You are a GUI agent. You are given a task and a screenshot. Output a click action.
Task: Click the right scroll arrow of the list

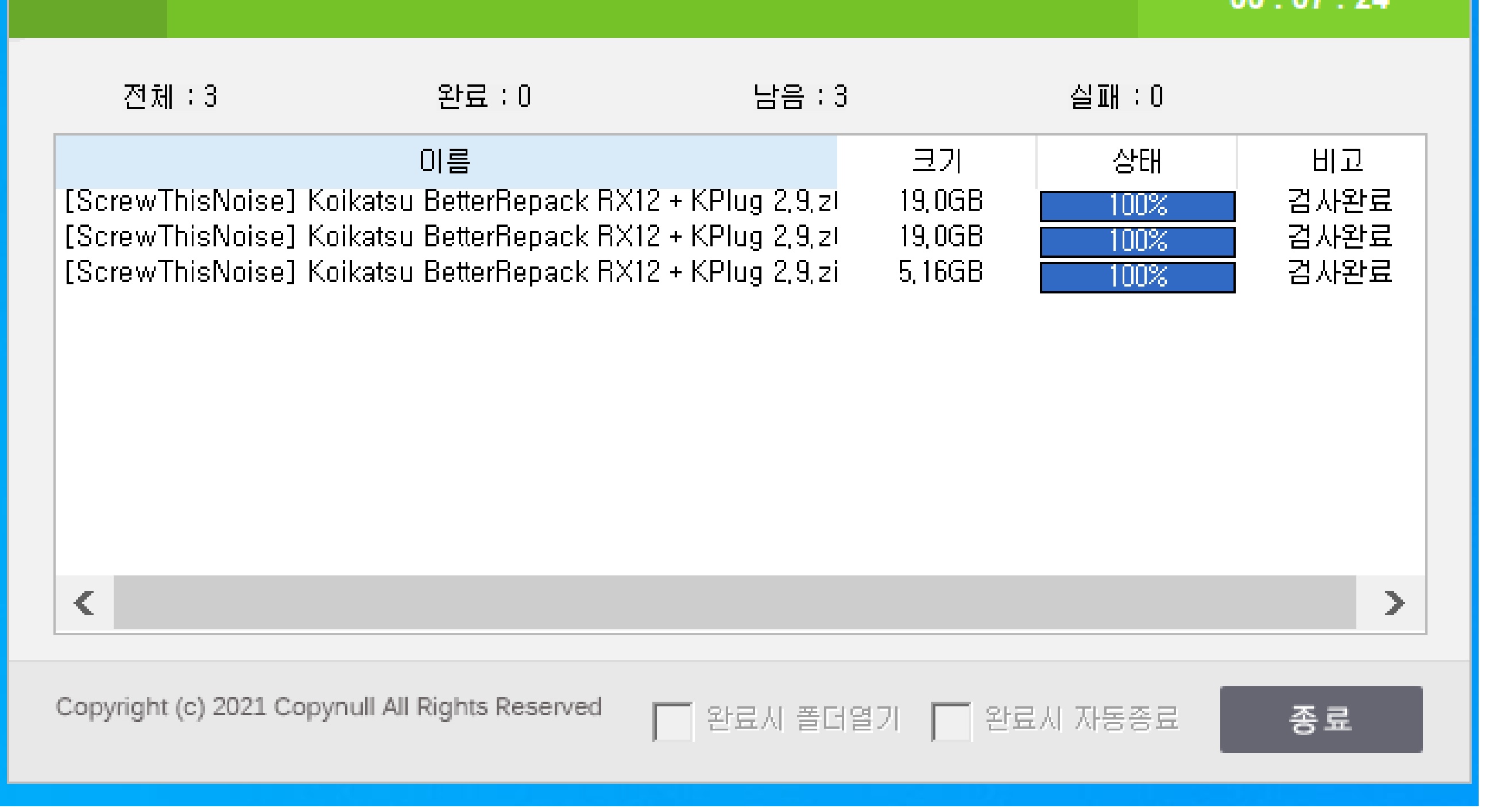(1393, 603)
